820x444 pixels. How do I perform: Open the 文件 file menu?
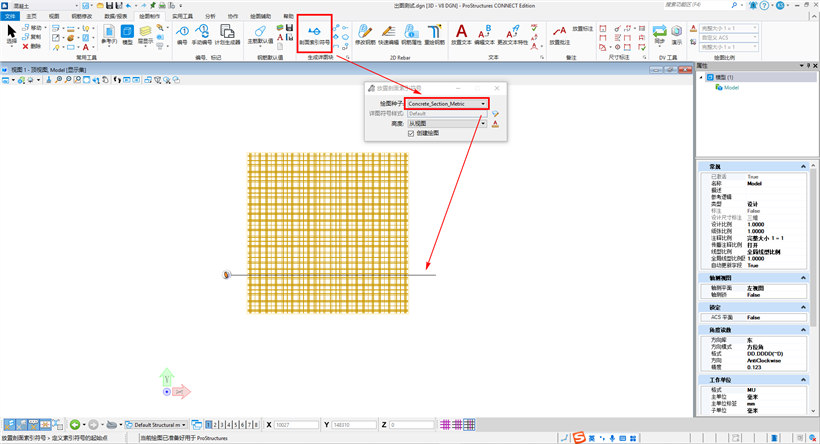[11, 17]
